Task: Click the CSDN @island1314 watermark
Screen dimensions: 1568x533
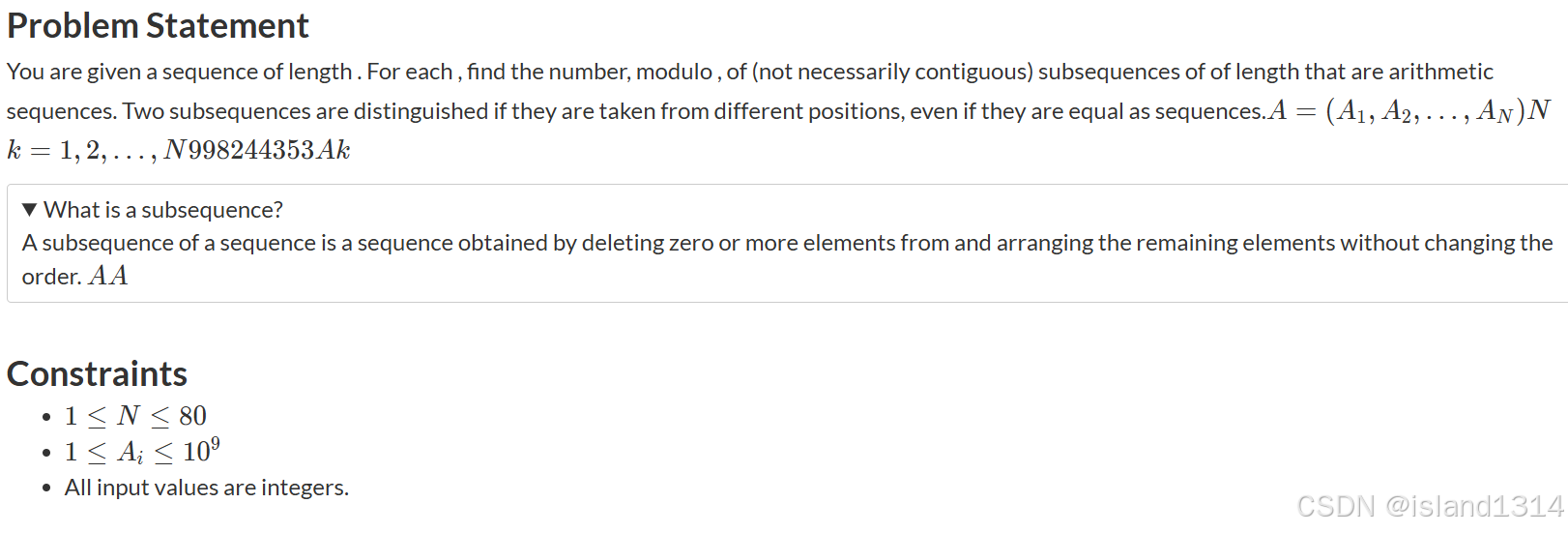Action: (x=1430, y=506)
